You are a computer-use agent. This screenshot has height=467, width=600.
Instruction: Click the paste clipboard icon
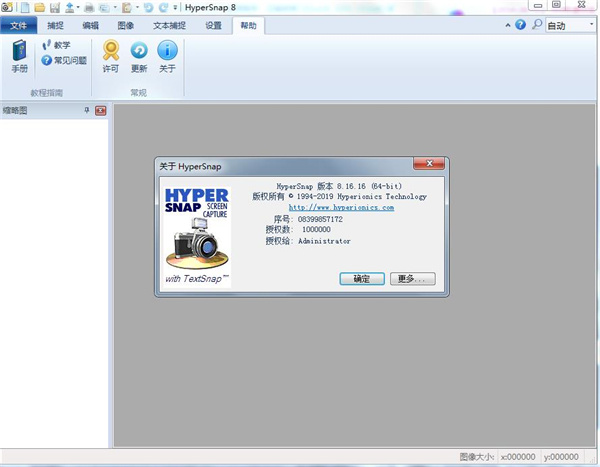[x=127, y=7]
